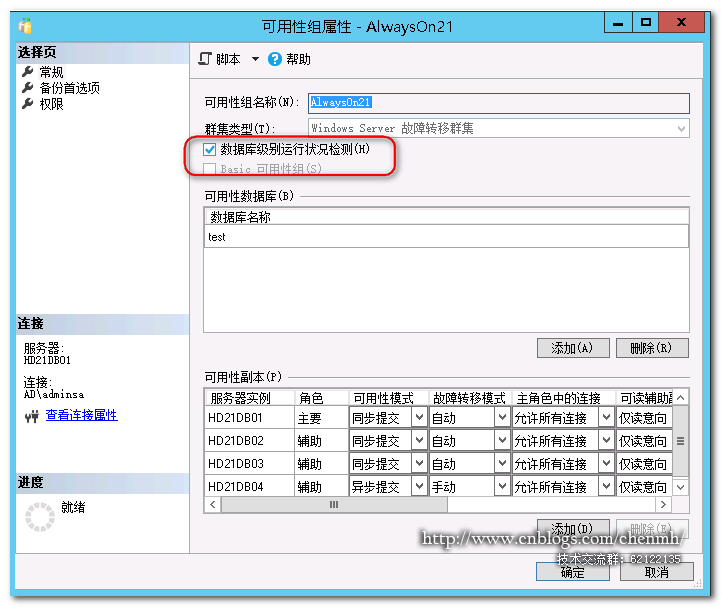This screenshot has height=607, width=722.
Task: Click wrench icon beside 常规 page
Action: click(28, 72)
